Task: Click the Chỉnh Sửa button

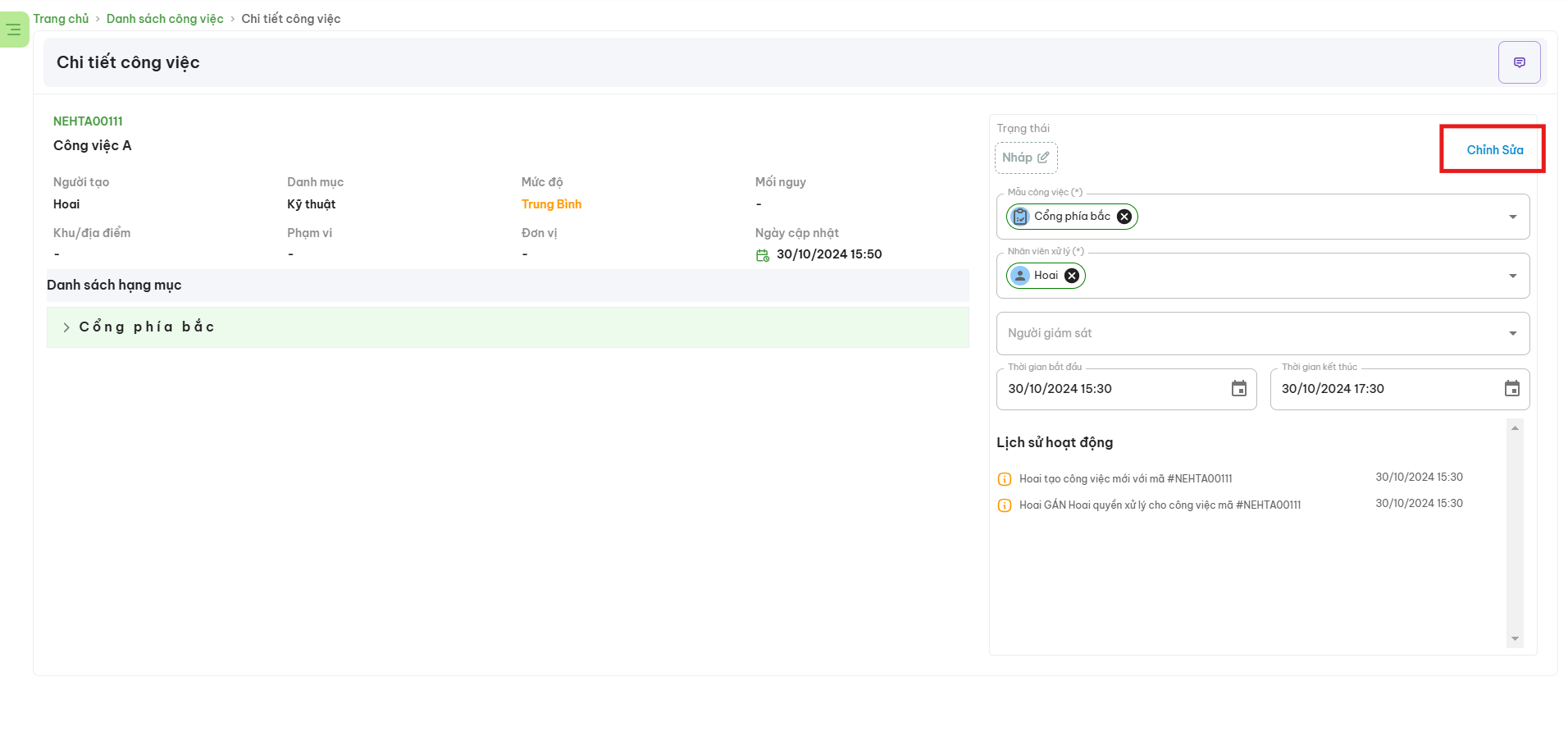Action: click(1494, 150)
